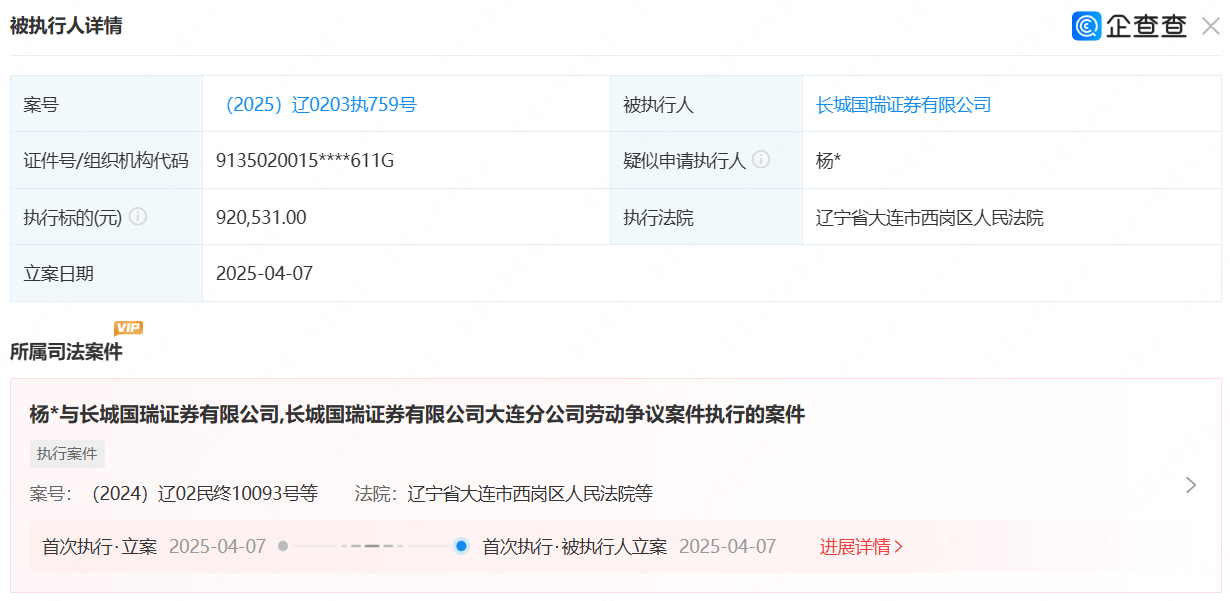This screenshot has width=1230, height=601.
Task: Click date 2025-04-07 after 首次执行·被执行人立案
Action: tap(727, 547)
